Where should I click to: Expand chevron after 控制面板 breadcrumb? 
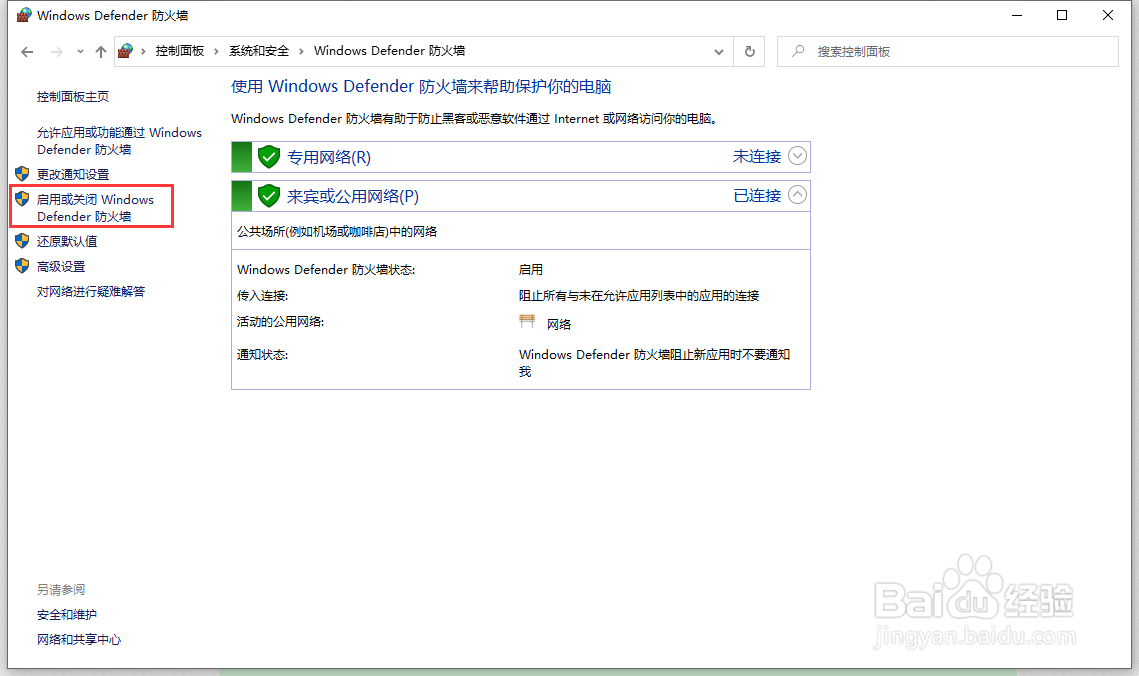pos(216,51)
